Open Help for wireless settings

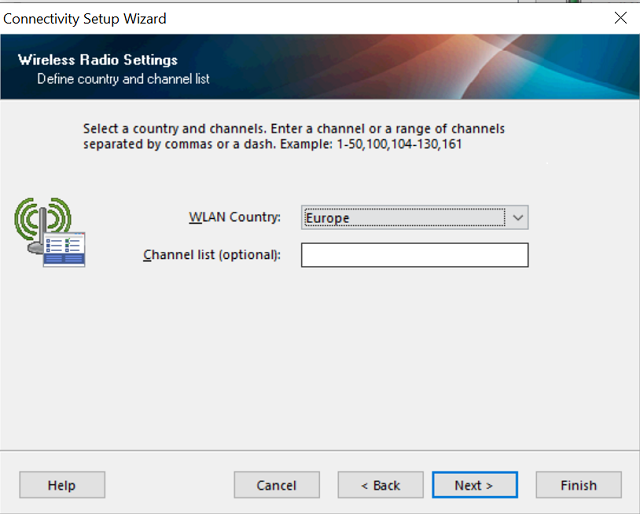(61, 485)
